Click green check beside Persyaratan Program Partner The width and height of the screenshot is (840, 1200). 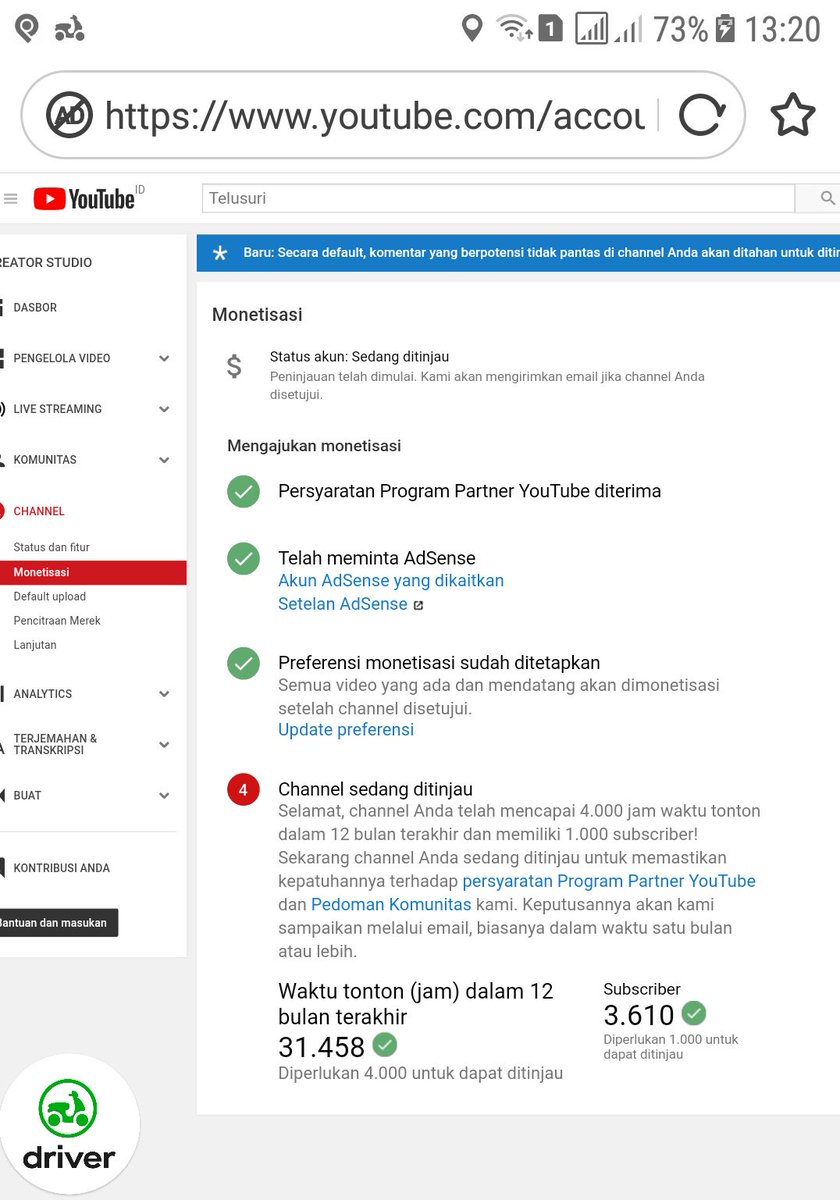point(243,491)
